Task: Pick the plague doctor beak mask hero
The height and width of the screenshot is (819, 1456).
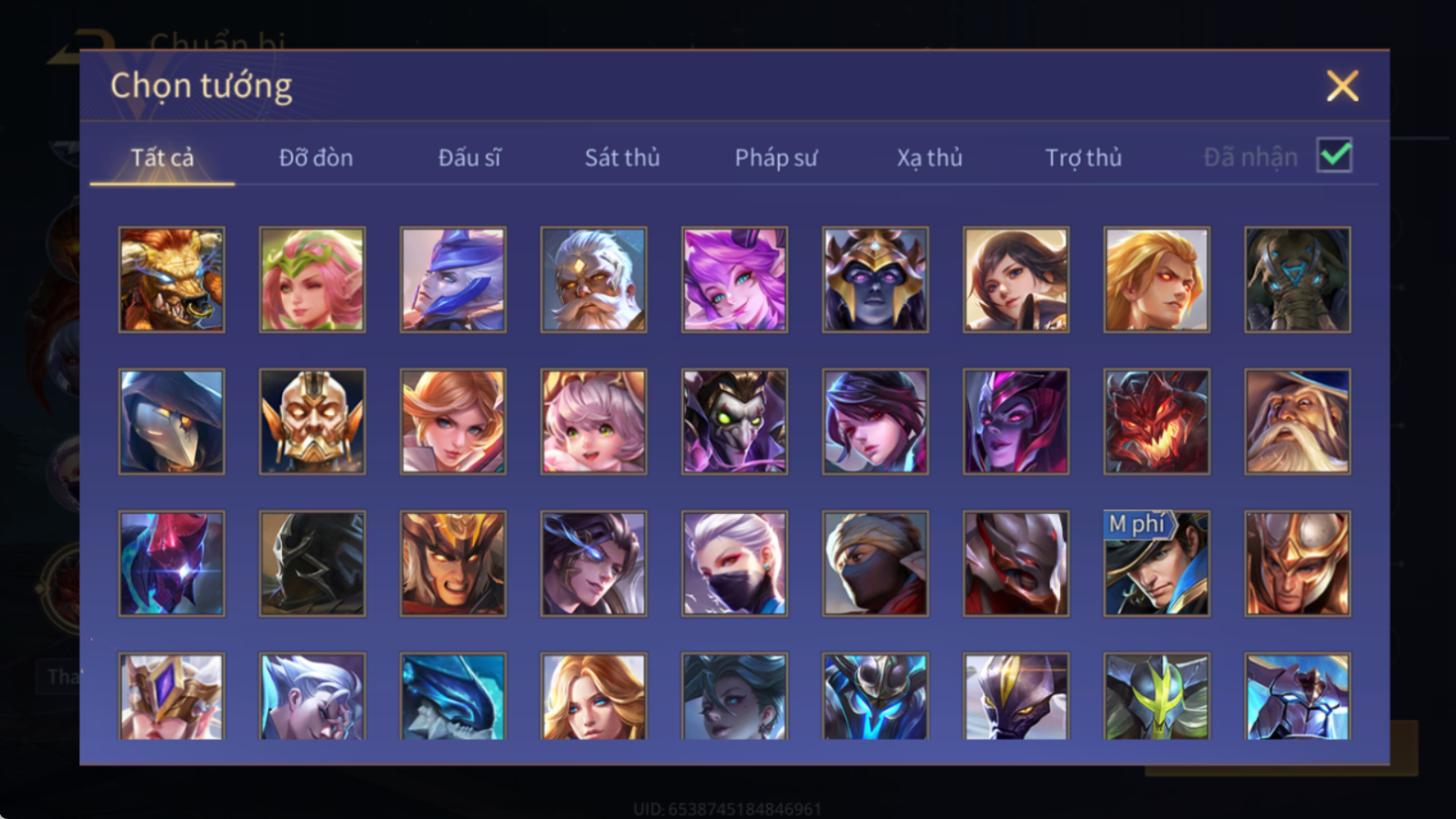Action: [x=171, y=421]
